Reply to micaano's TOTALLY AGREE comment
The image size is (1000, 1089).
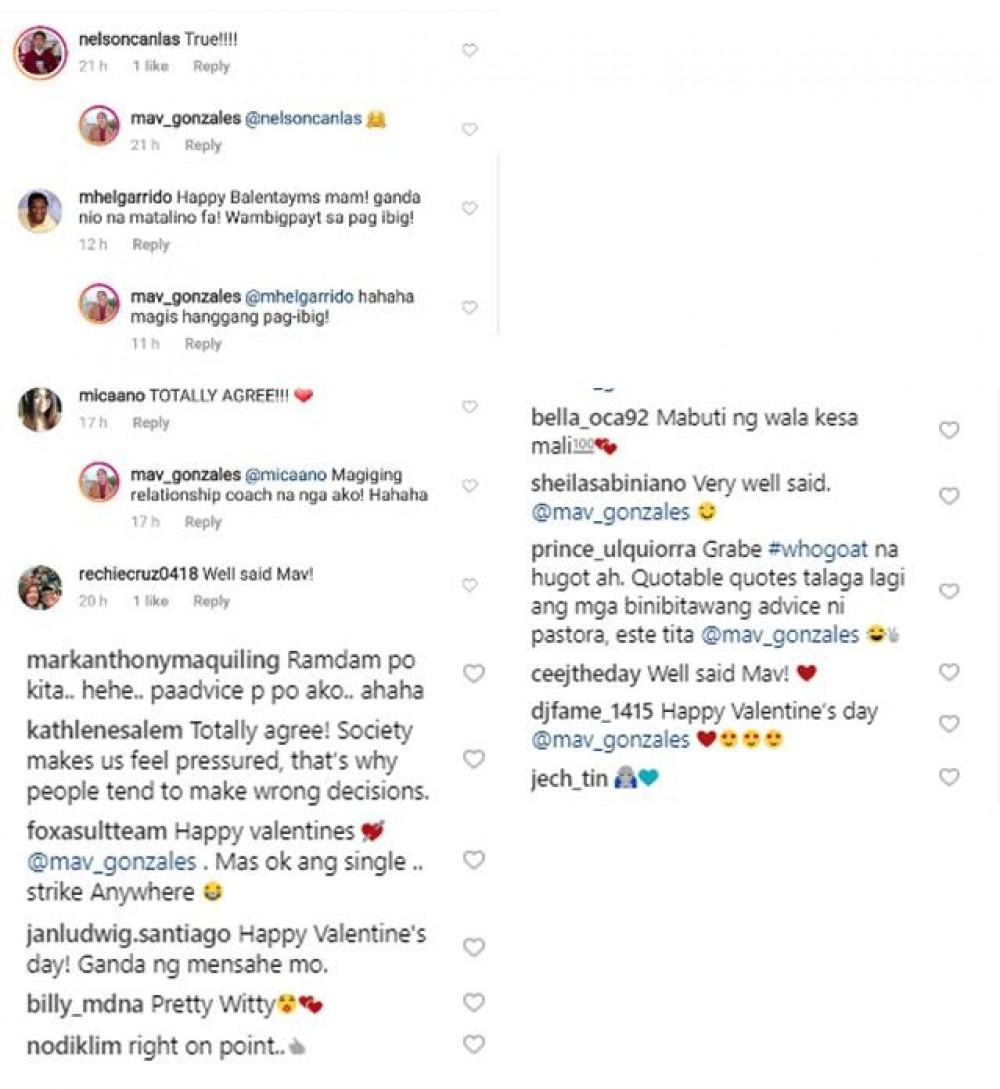pos(151,423)
